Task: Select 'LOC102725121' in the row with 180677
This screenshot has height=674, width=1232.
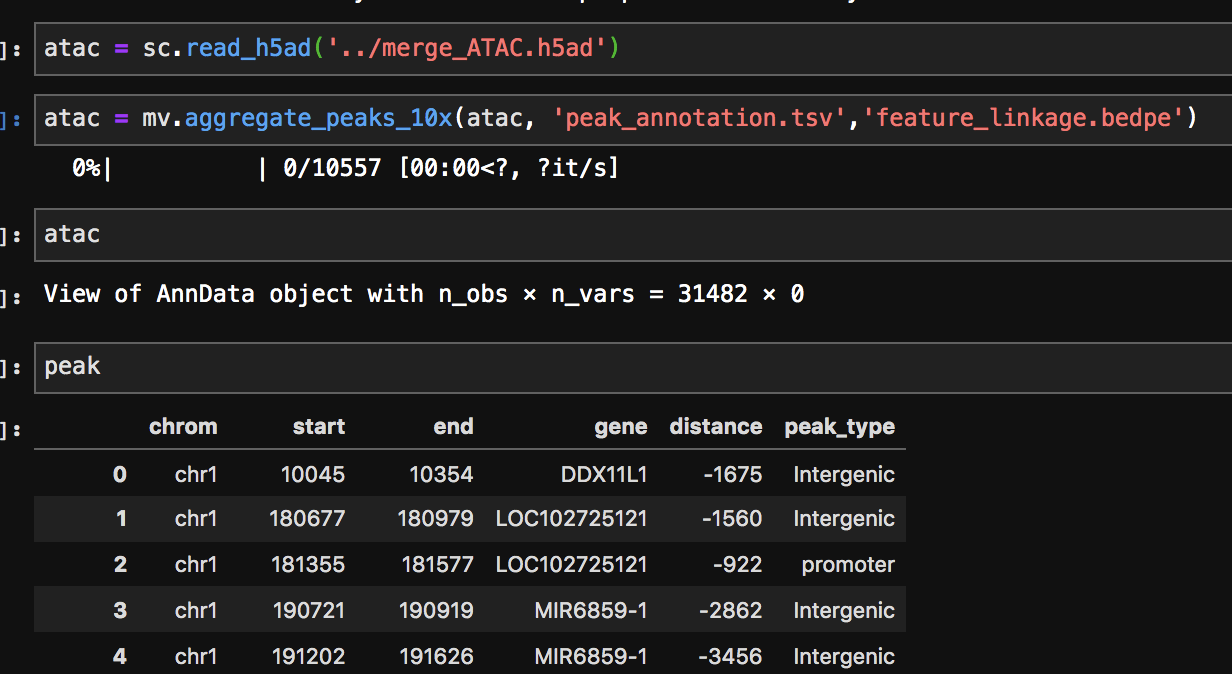Action: pos(572,519)
